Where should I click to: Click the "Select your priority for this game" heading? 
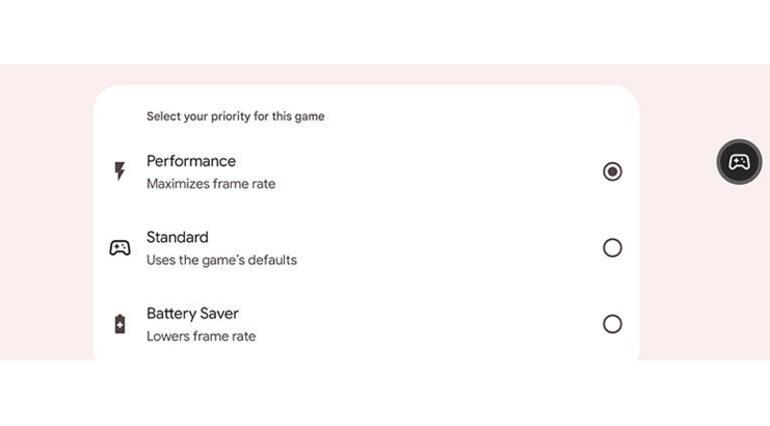235,116
